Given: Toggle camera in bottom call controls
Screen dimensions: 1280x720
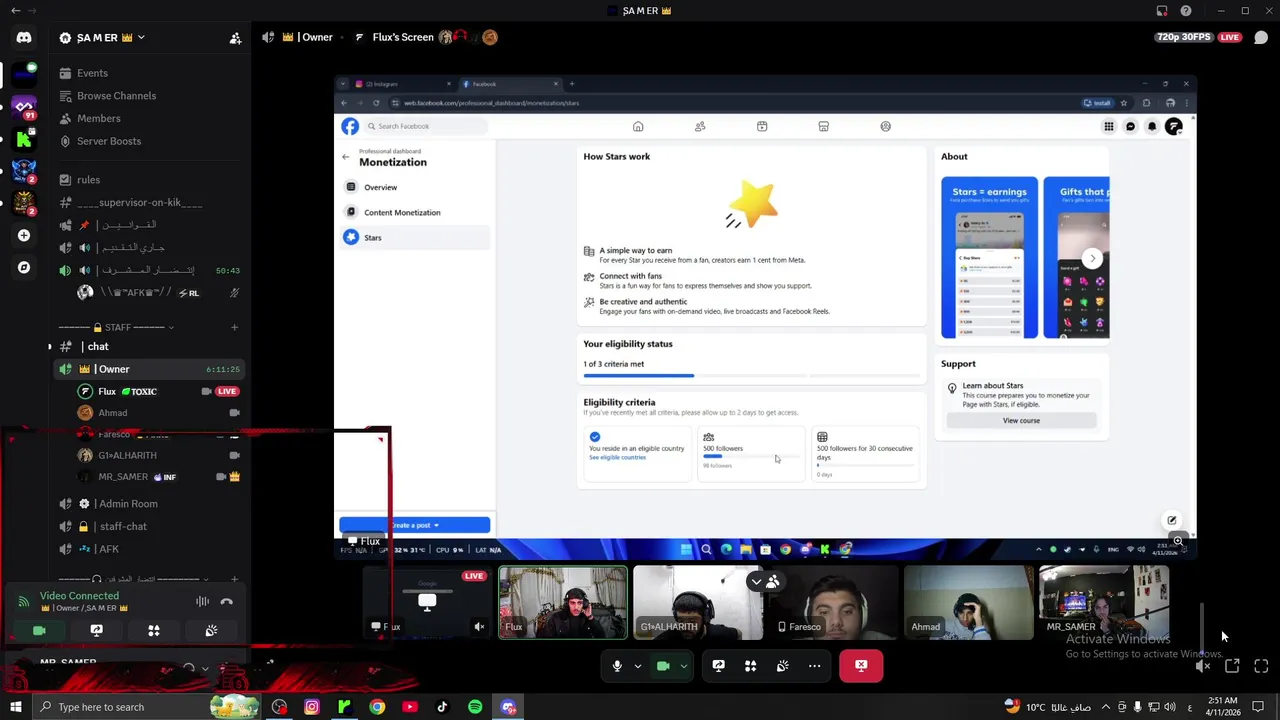Looking at the screenshot, I should click(x=663, y=666).
